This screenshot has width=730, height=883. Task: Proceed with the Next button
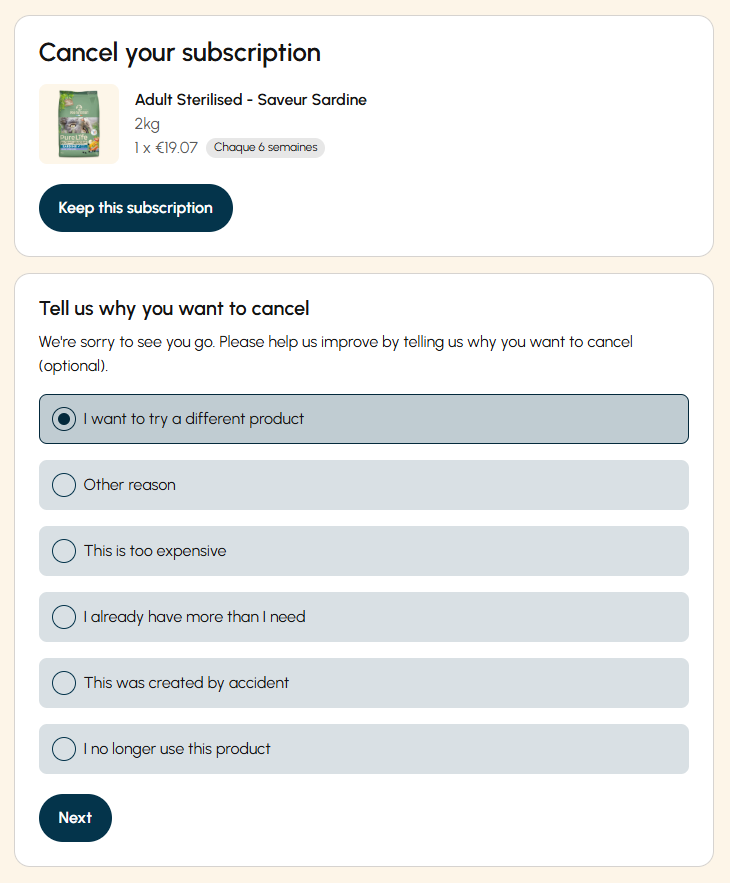click(75, 818)
